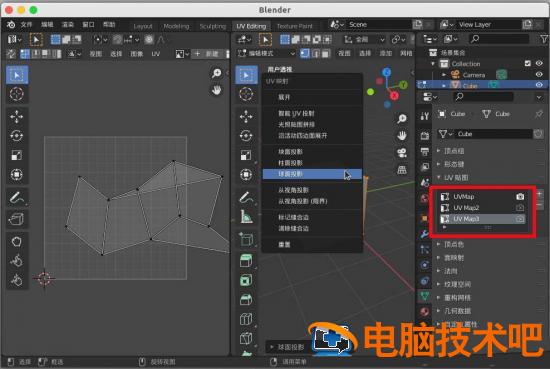The height and width of the screenshot is (369, 550).
Task: Enable face select mode in 3D viewport
Action: coord(326,53)
